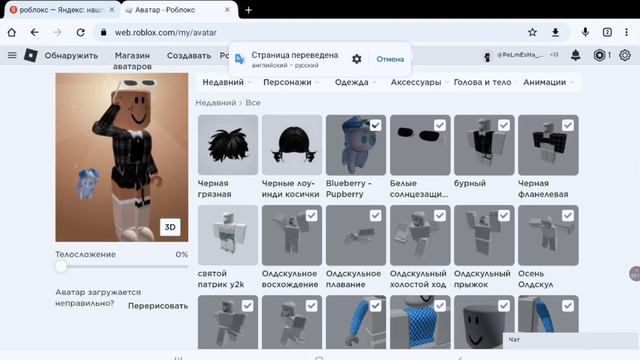Open browser downloads
The image size is (640, 360).
pyautogui.click(x=555, y=33)
